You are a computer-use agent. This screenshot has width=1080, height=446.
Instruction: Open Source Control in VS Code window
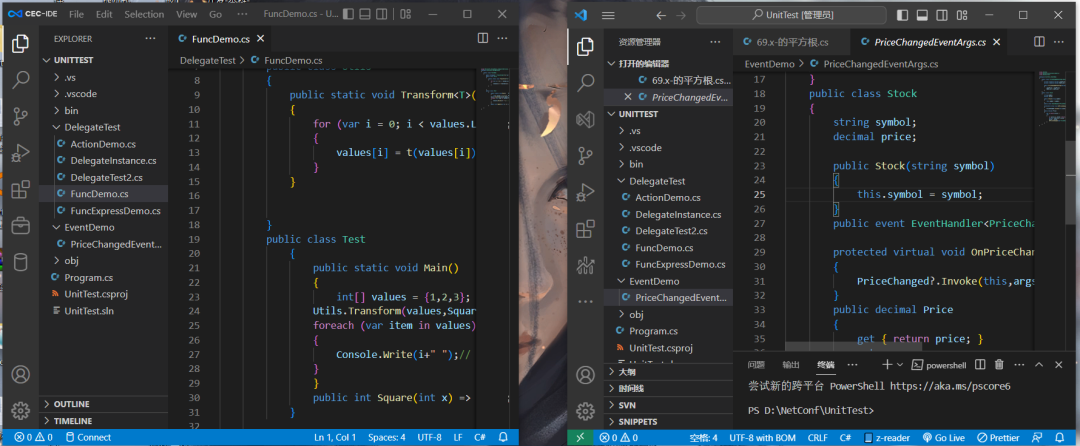(585, 156)
